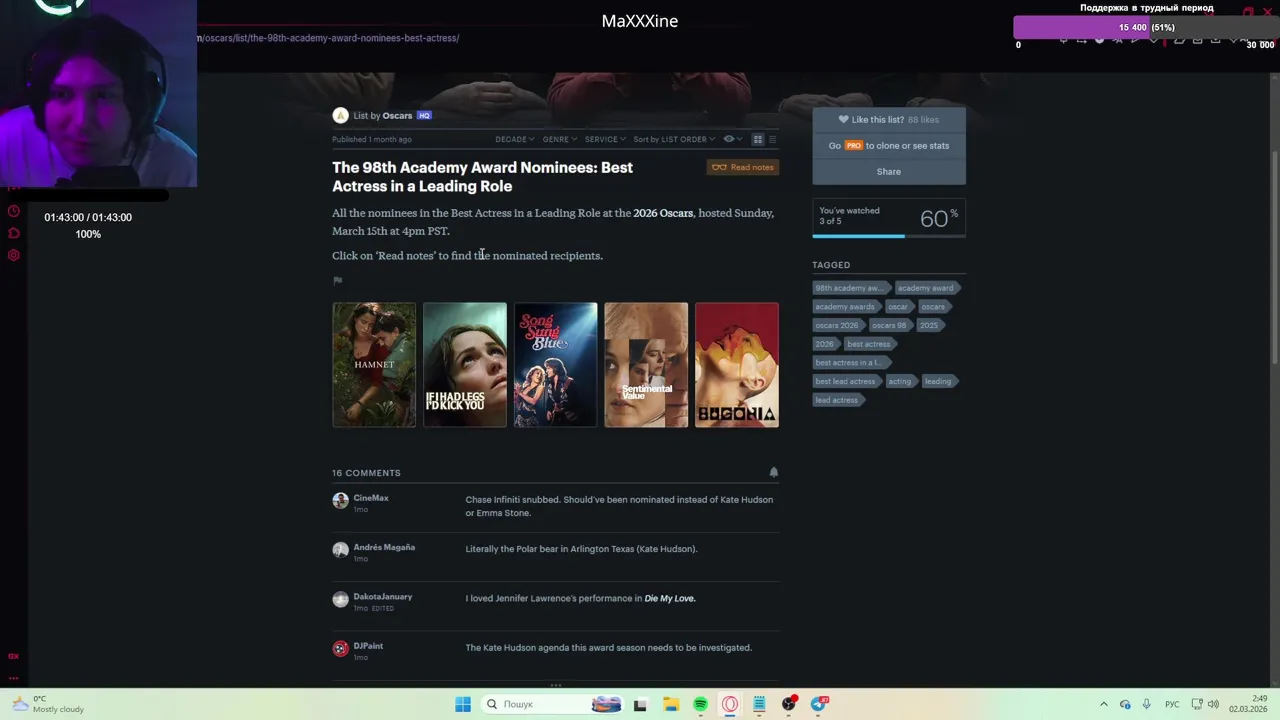This screenshot has width=1280, height=720.
Task: Click the browser address bar URL
Action: 329,38
